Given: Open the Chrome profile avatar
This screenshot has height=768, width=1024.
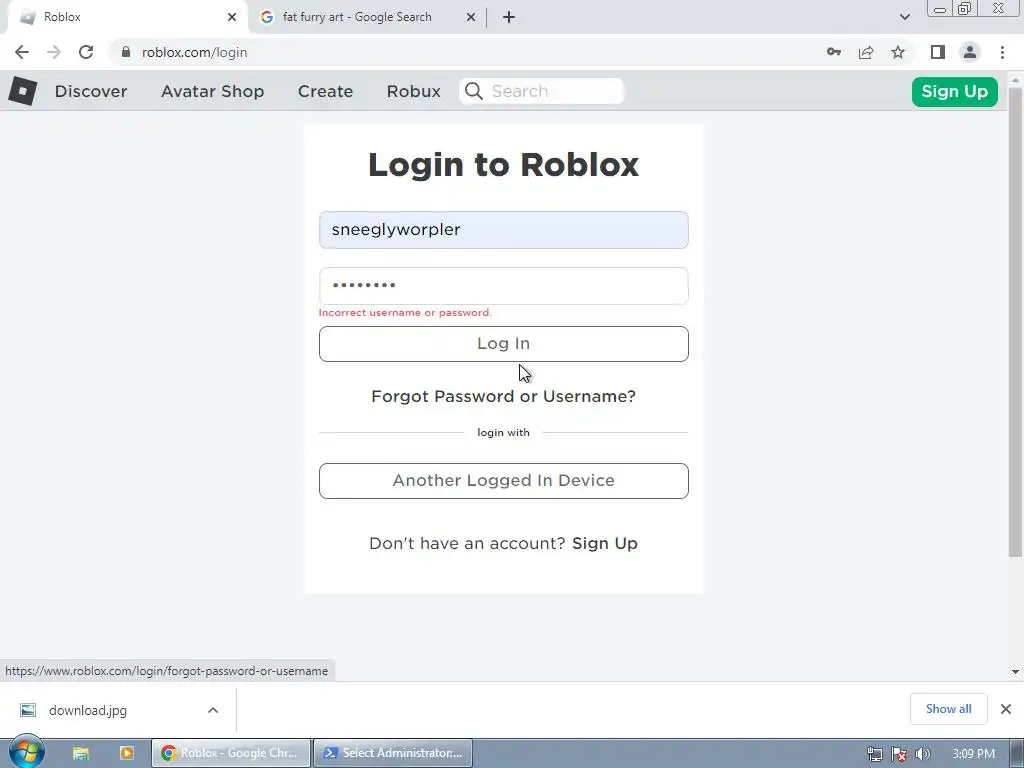Looking at the screenshot, I should (970, 52).
